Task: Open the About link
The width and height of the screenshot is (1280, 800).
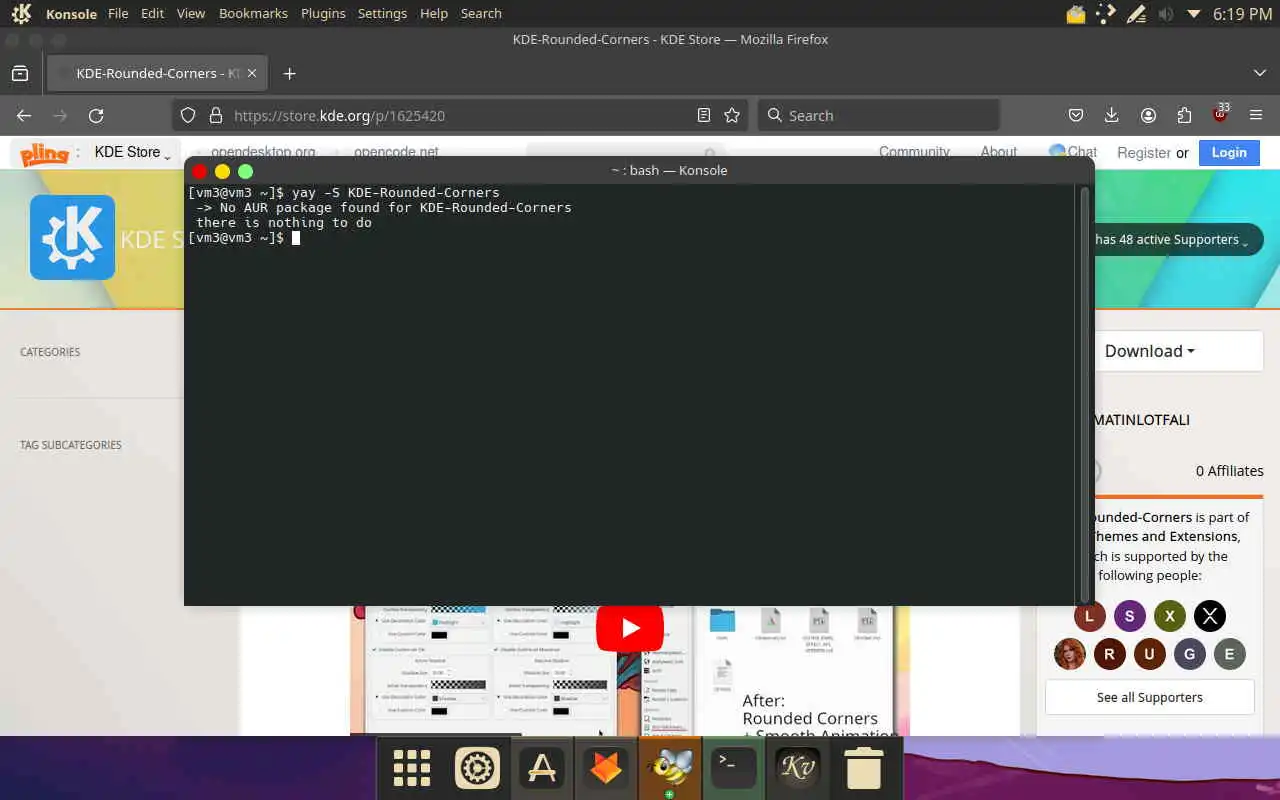Action: [998, 152]
